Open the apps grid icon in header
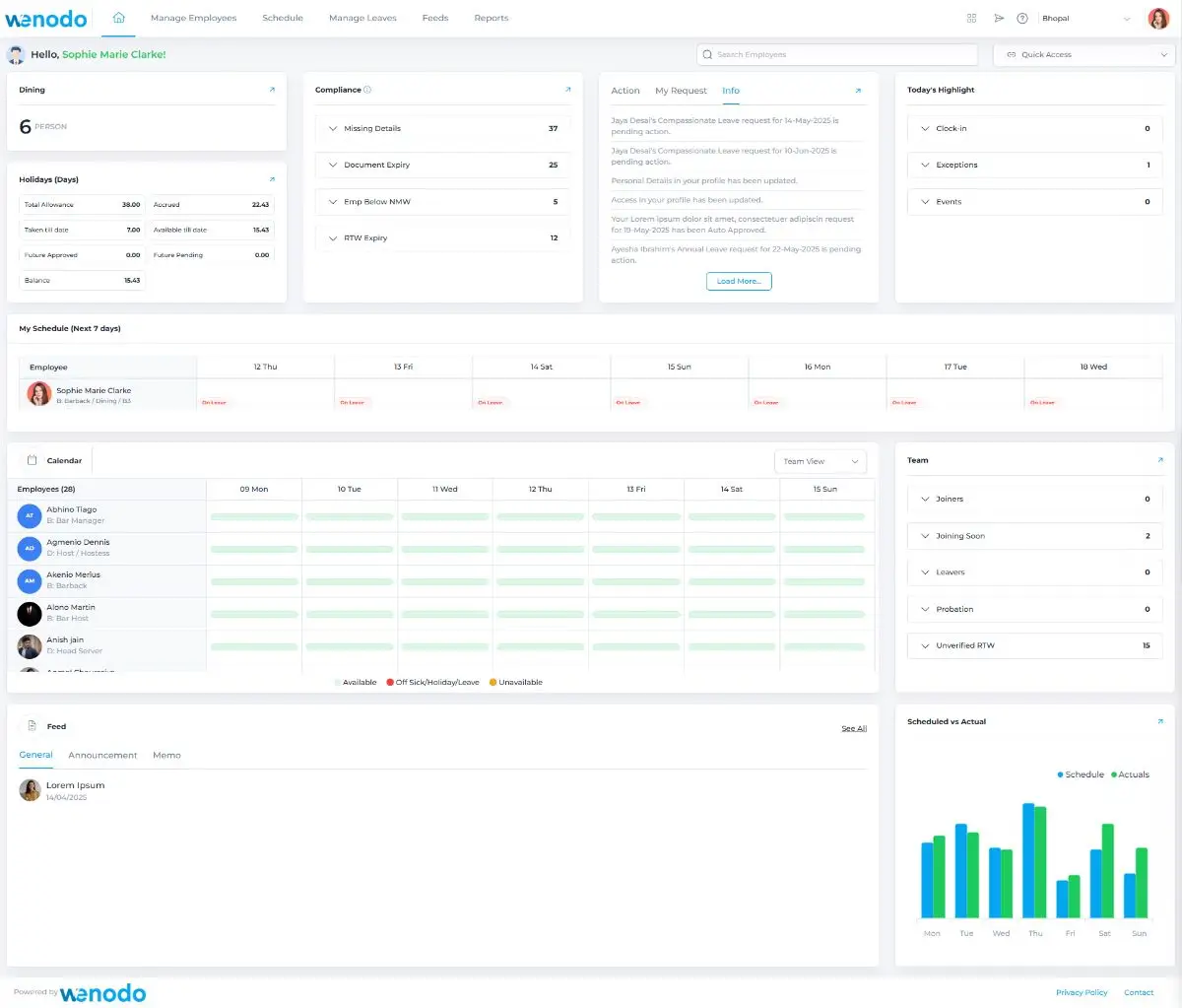This screenshot has width=1182, height=1008. click(971, 18)
